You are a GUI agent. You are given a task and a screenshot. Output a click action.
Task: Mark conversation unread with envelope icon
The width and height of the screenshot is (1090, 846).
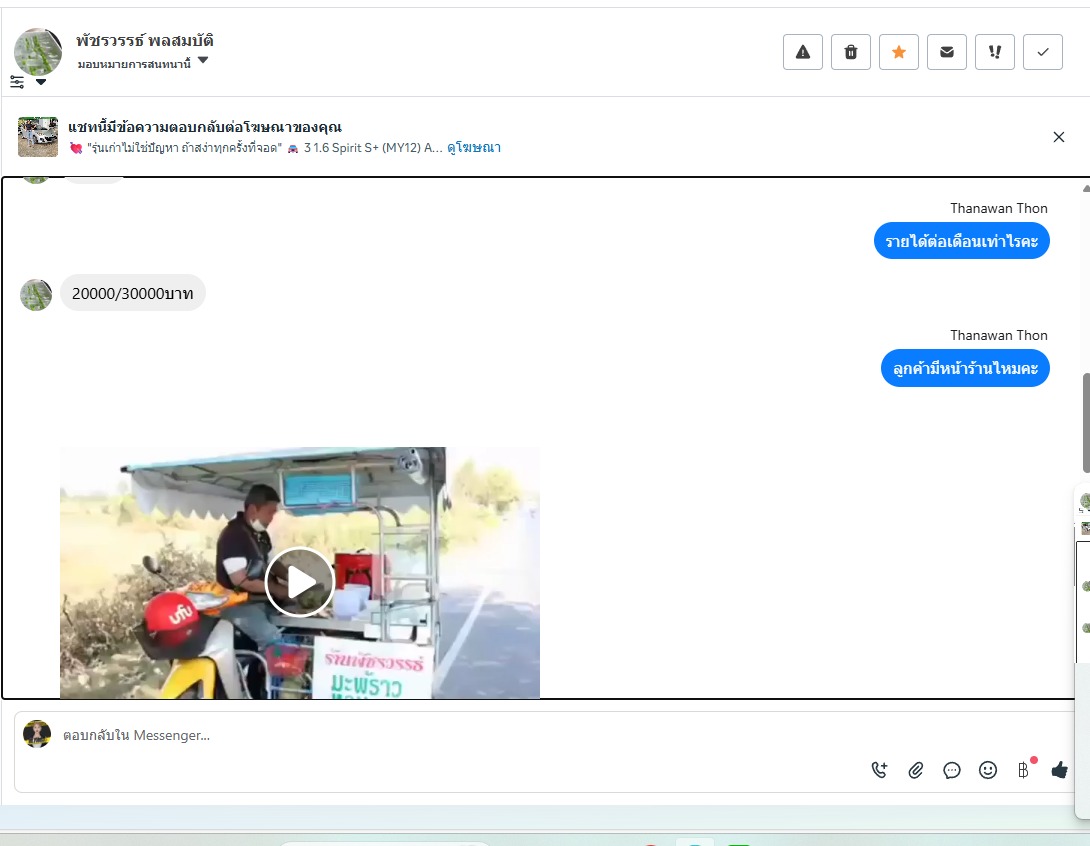coord(947,52)
